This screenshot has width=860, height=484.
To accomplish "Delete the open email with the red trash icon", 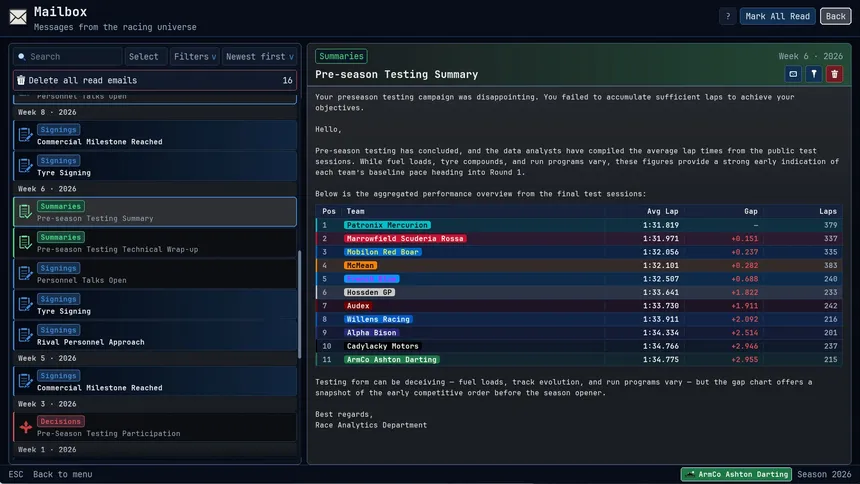I will pos(835,74).
